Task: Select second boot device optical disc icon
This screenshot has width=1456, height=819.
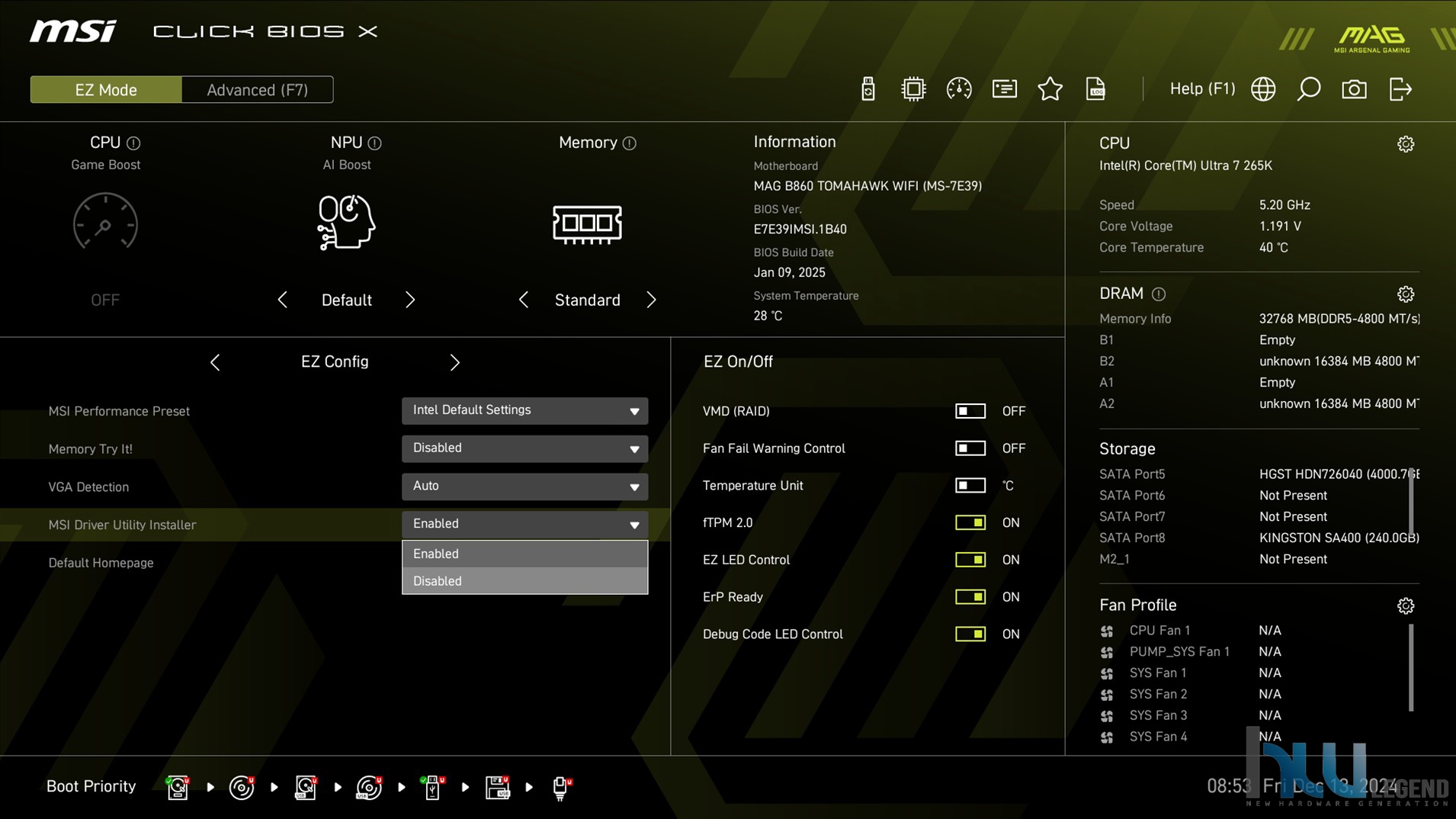Action: 242,787
